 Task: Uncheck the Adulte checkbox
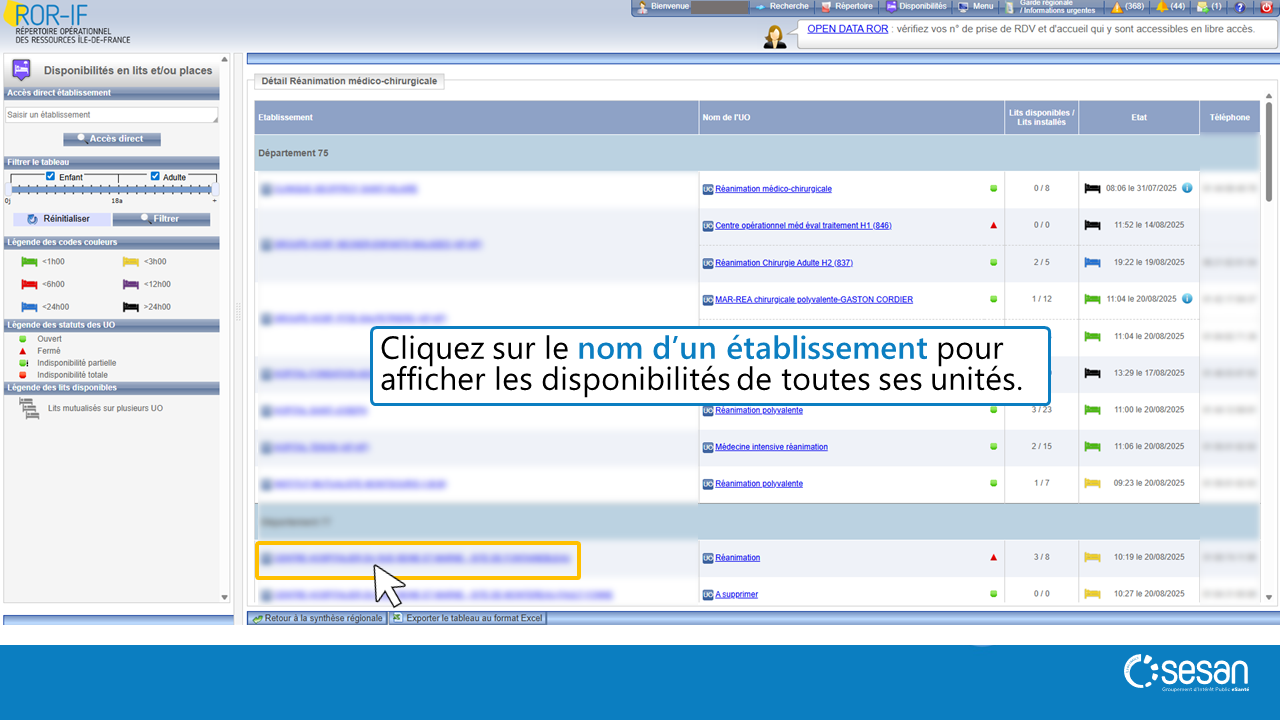coord(155,176)
